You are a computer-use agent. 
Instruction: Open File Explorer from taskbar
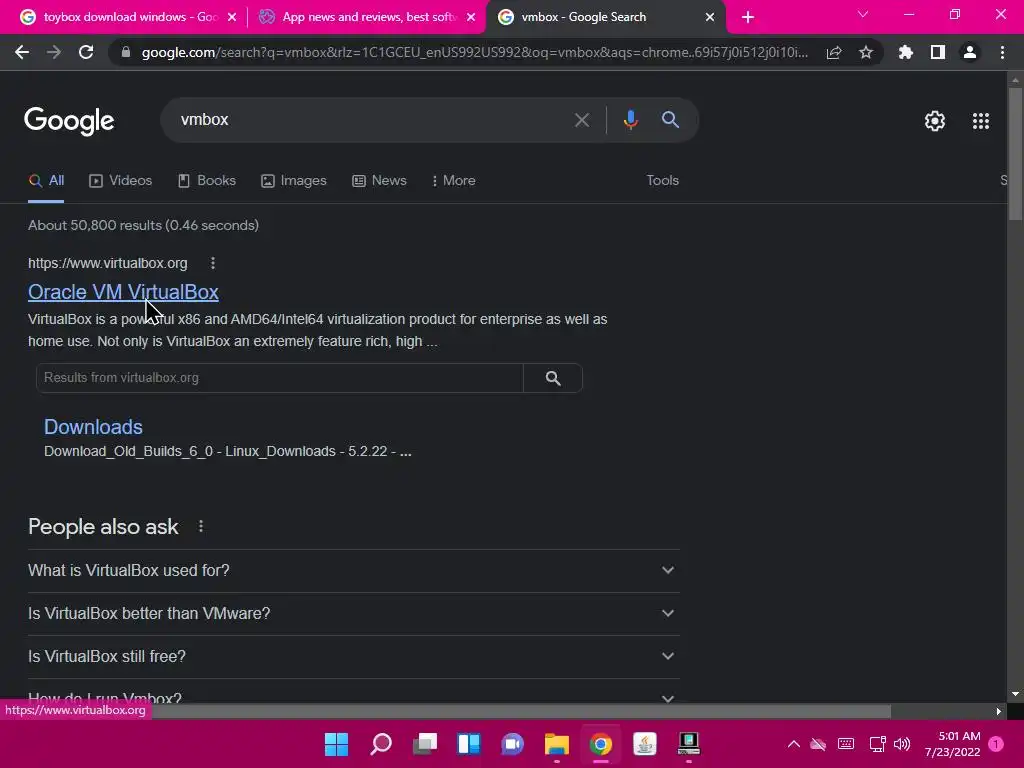(x=556, y=744)
